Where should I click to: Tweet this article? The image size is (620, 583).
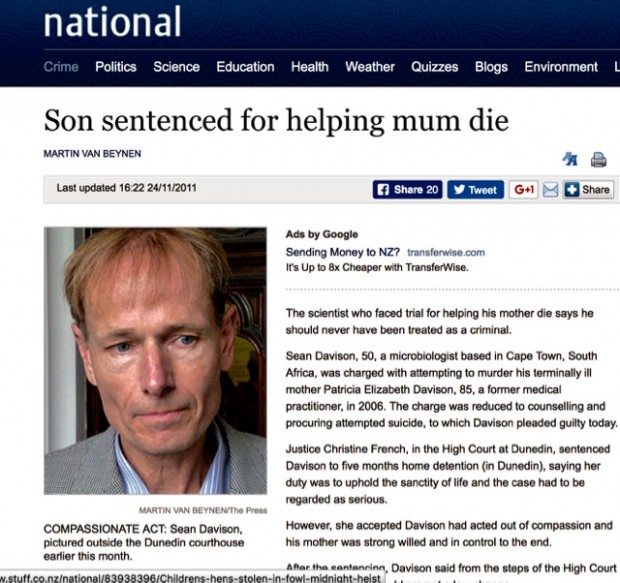tap(475, 189)
